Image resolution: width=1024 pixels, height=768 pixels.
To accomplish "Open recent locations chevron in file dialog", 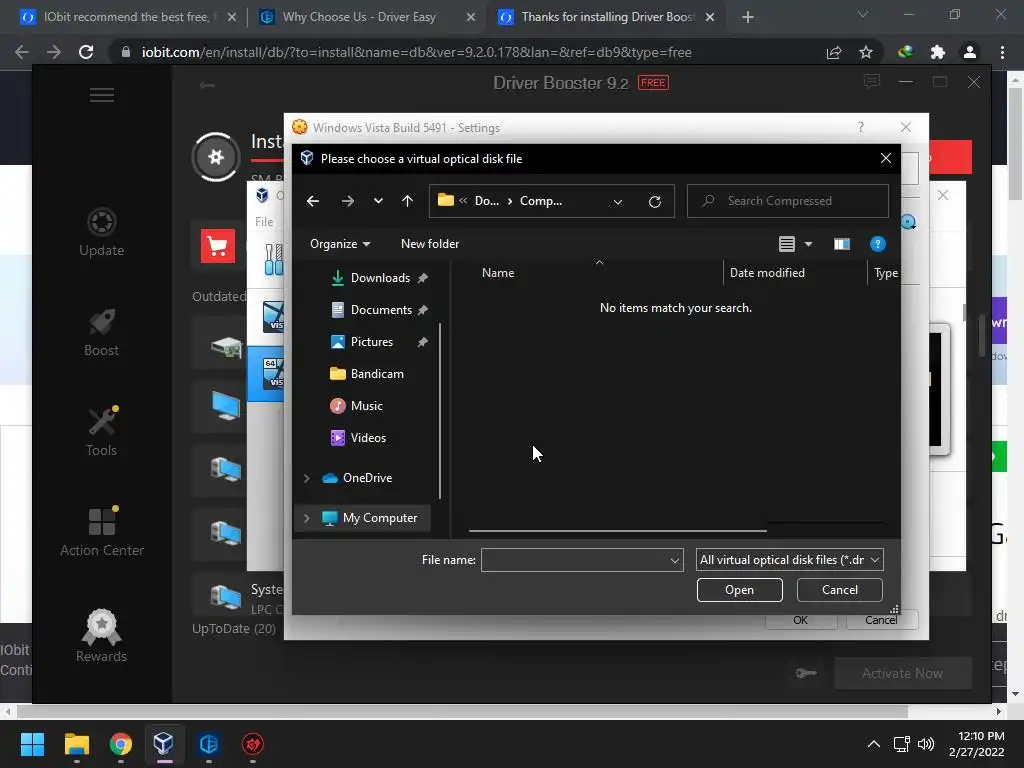I will (x=378, y=201).
